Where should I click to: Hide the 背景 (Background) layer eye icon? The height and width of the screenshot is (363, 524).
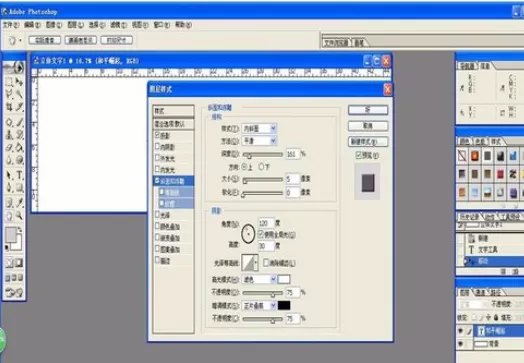(x=461, y=344)
